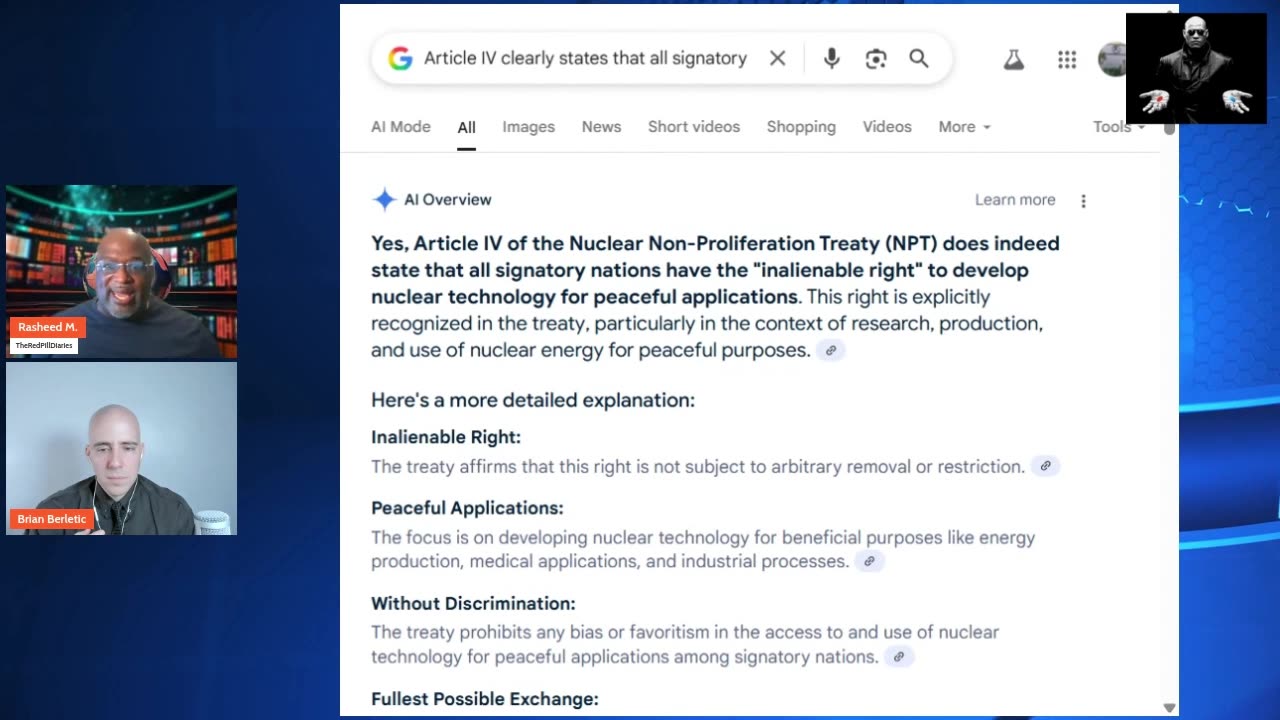The width and height of the screenshot is (1280, 720).
Task: Open the Google account avatar
Action: pos(1112,60)
